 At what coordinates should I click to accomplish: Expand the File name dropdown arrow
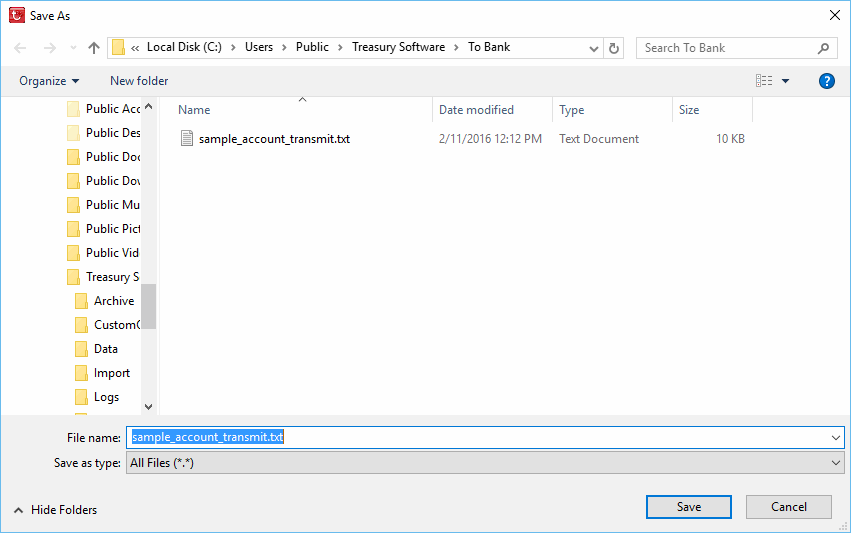(836, 438)
